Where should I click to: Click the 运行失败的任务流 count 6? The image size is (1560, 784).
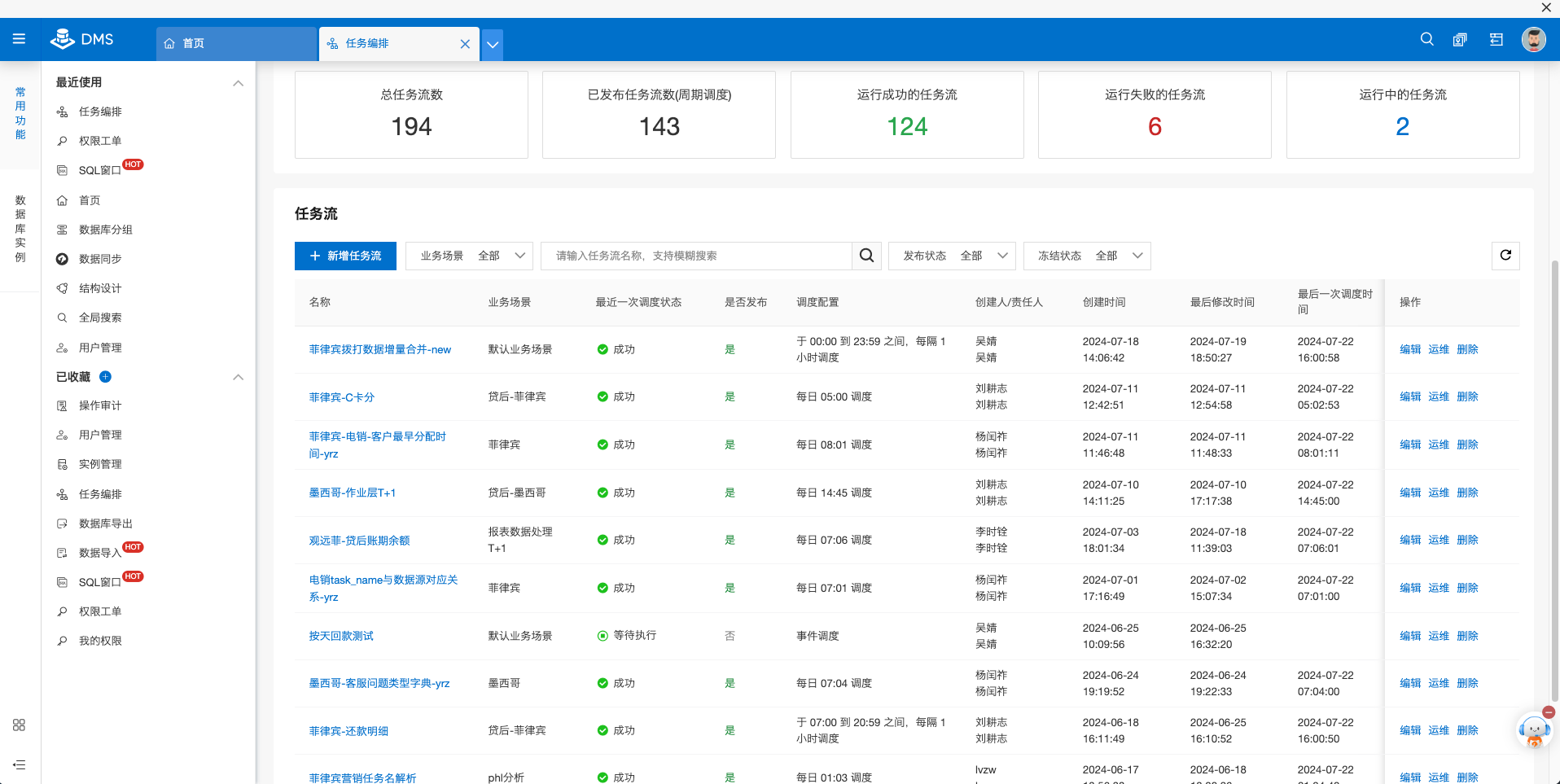click(1155, 127)
